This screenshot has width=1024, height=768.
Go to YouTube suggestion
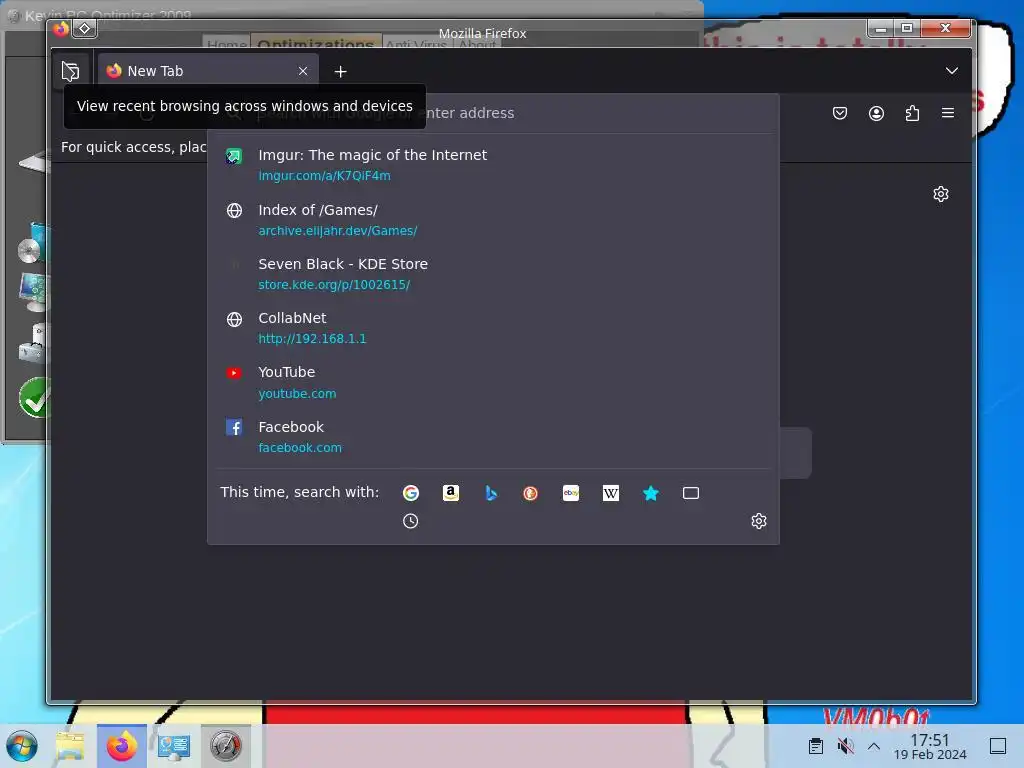click(x=493, y=382)
